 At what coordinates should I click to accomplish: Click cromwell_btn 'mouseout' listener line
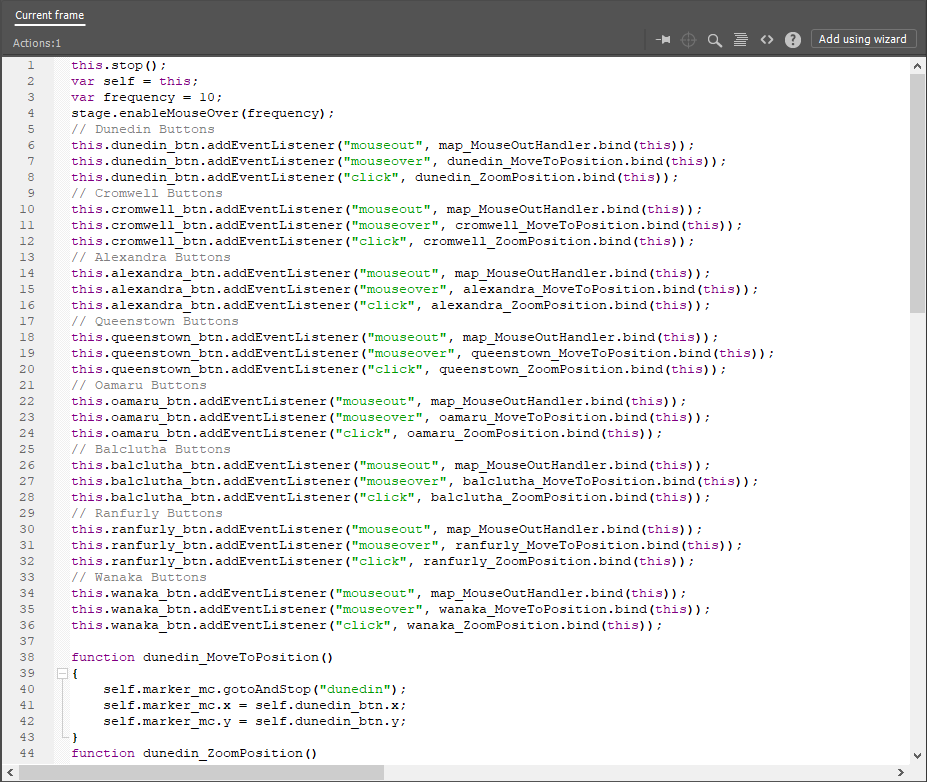pos(387,209)
